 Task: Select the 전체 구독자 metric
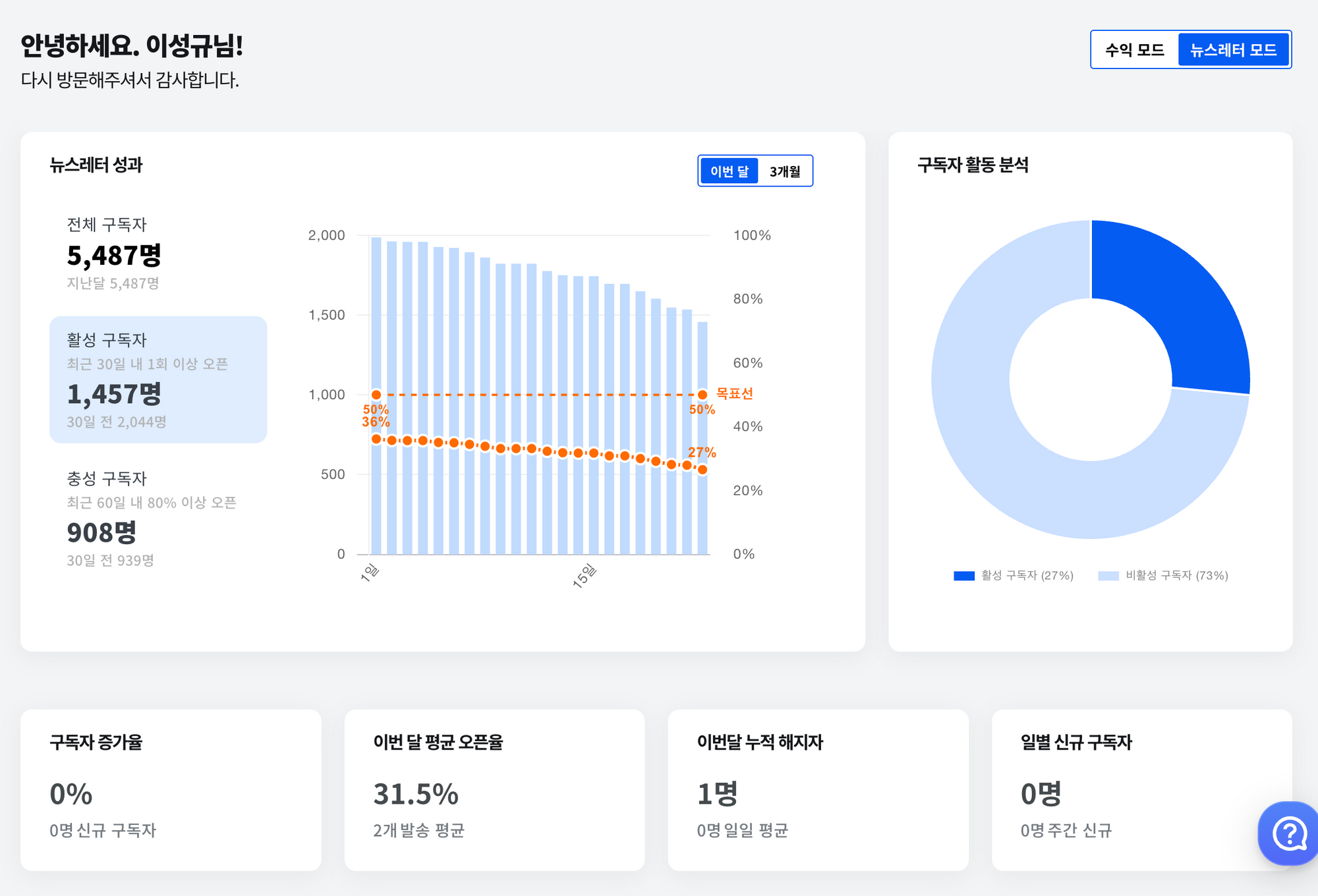click(x=113, y=254)
